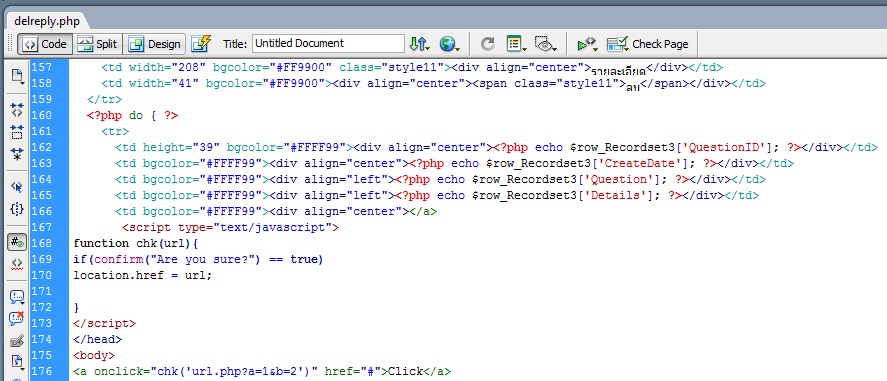This screenshot has width=887, height=381.
Task: Click '</head>' tag on line 174
Action: click(x=97, y=339)
